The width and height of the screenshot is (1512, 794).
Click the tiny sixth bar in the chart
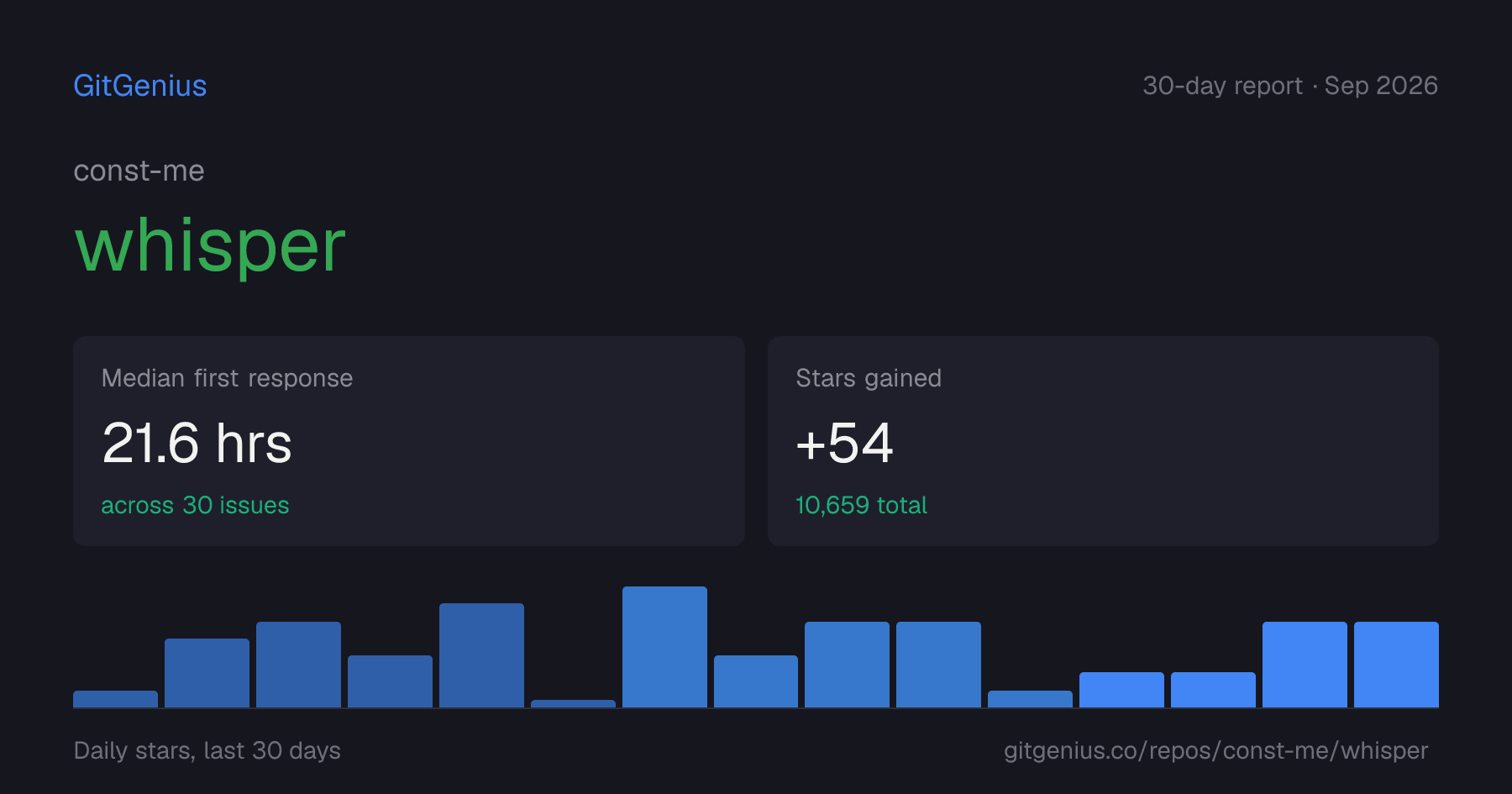click(x=573, y=703)
